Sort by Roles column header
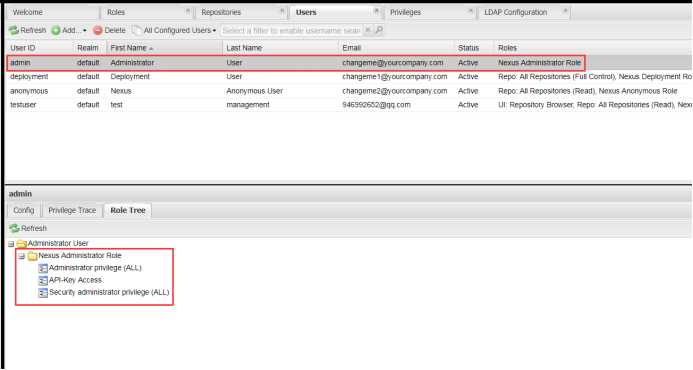The width and height of the screenshot is (693, 370). pos(593,48)
